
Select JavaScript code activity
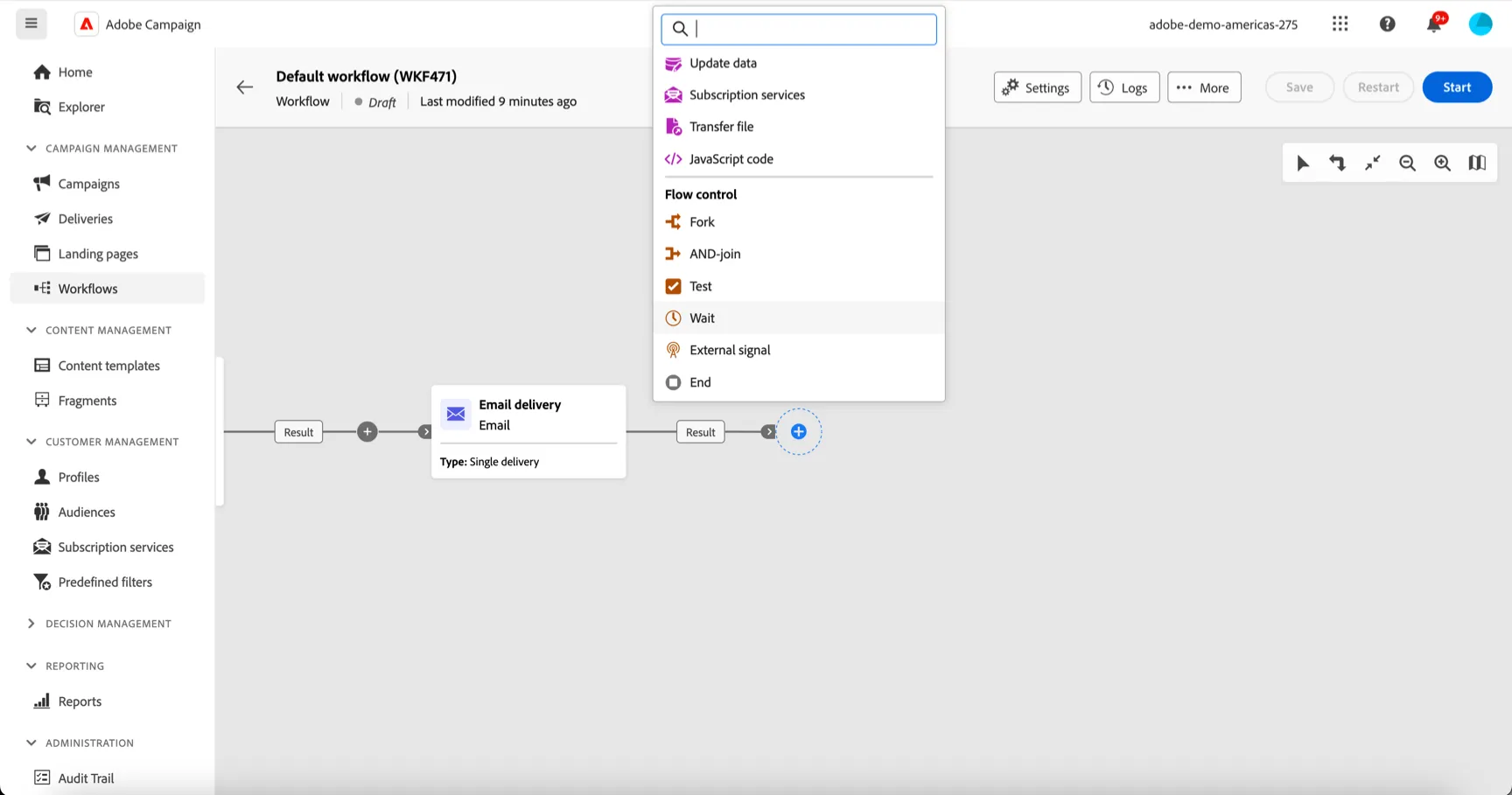(x=799, y=159)
